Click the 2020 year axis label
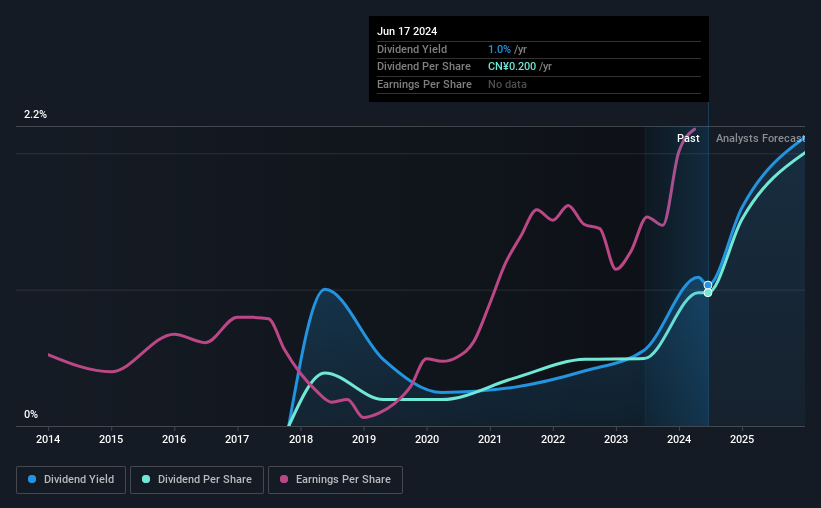 pyautogui.click(x=427, y=439)
